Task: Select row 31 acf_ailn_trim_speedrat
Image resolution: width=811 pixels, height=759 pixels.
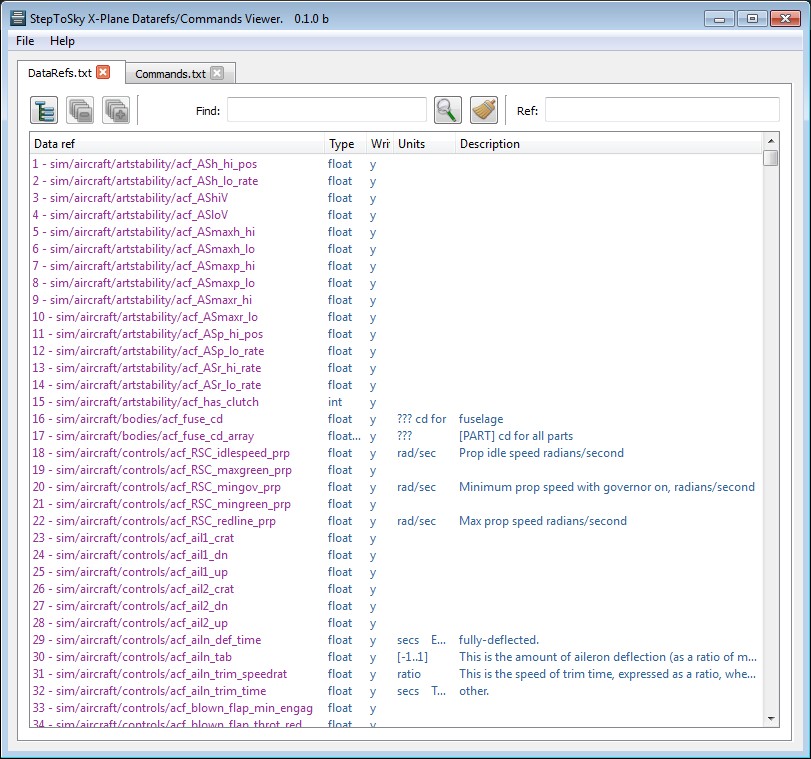Action: coord(396,674)
